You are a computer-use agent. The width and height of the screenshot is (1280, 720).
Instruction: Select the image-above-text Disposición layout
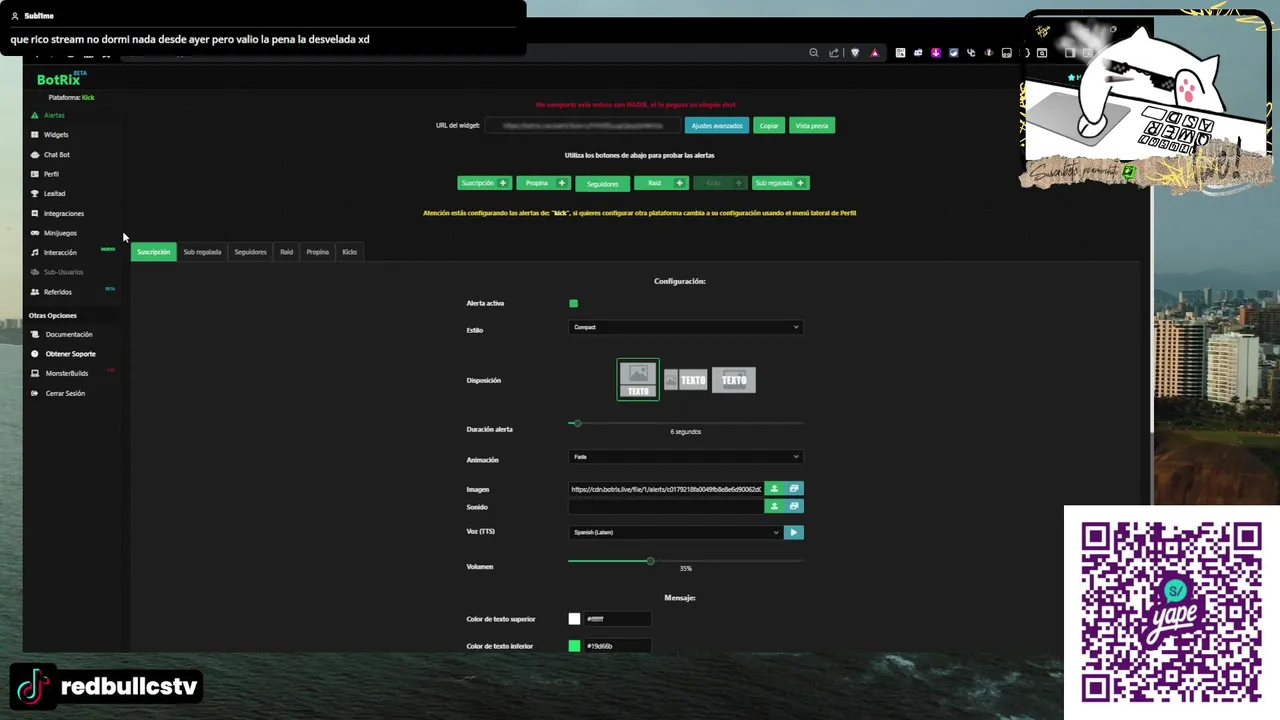638,380
